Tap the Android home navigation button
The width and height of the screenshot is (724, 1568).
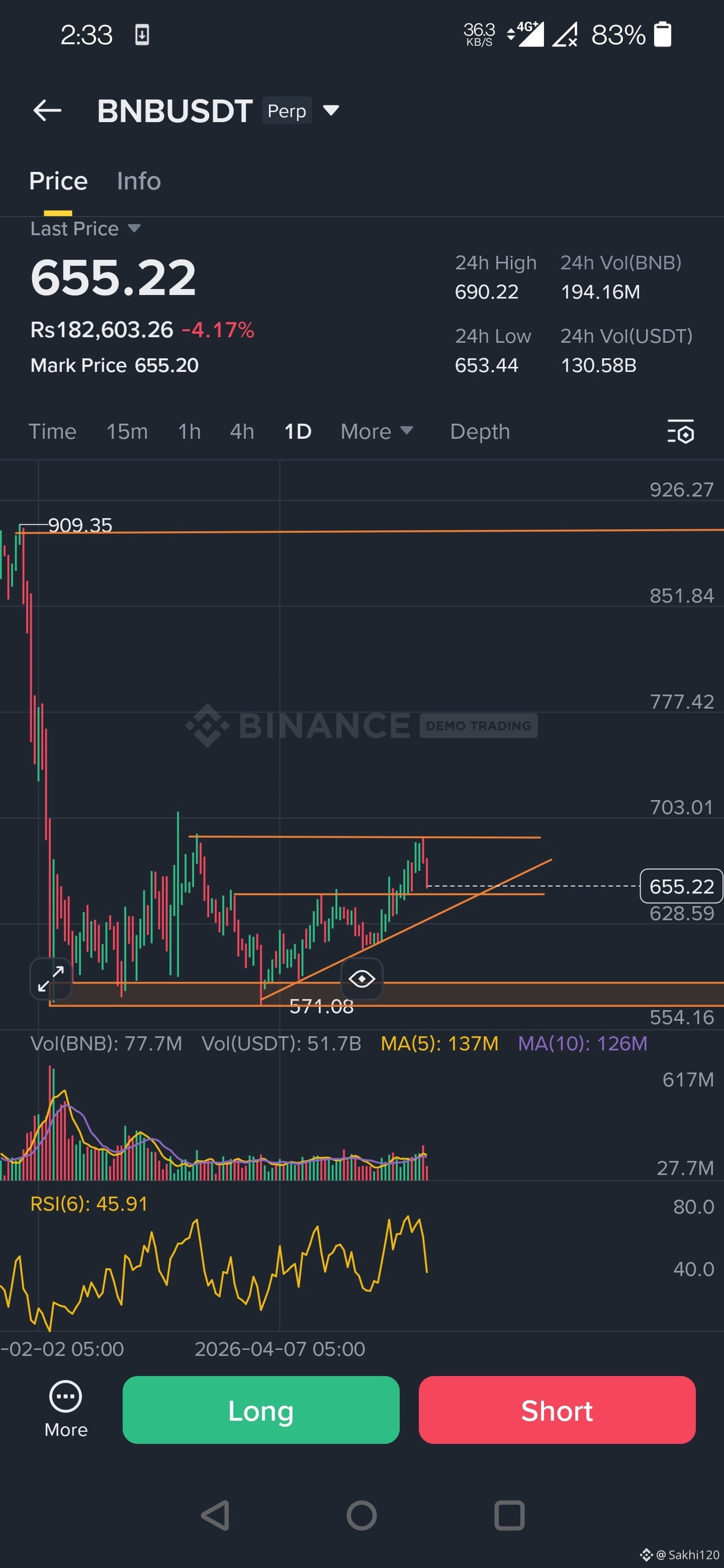coord(361,1515)
